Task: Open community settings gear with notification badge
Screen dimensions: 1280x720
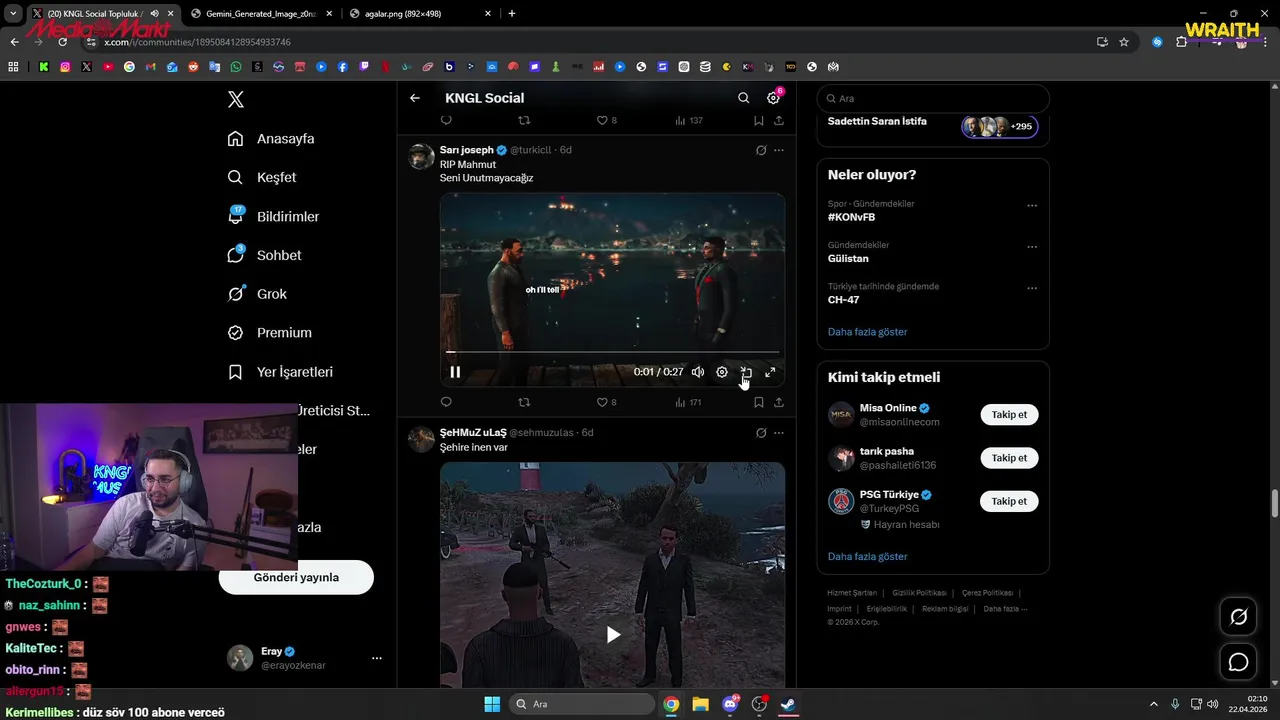Action: click(773, 98)
